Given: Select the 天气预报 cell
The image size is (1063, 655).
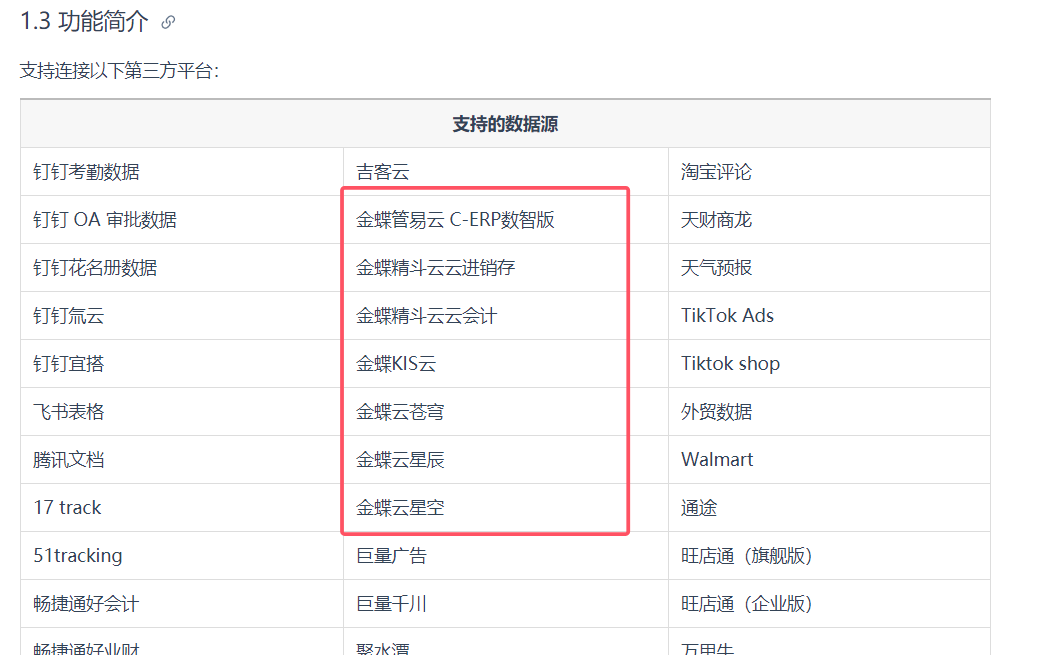Looking at the screenshot, I should coord(829,268).
